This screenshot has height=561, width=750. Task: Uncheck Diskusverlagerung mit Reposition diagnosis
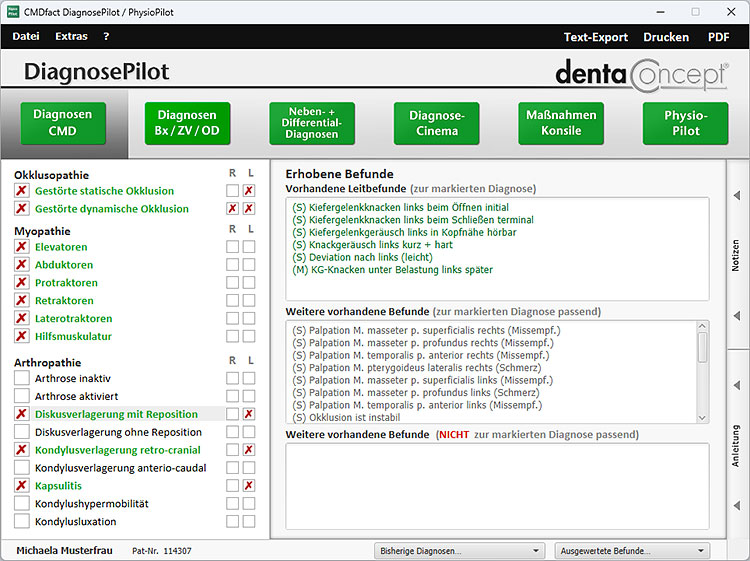point(21,414)
